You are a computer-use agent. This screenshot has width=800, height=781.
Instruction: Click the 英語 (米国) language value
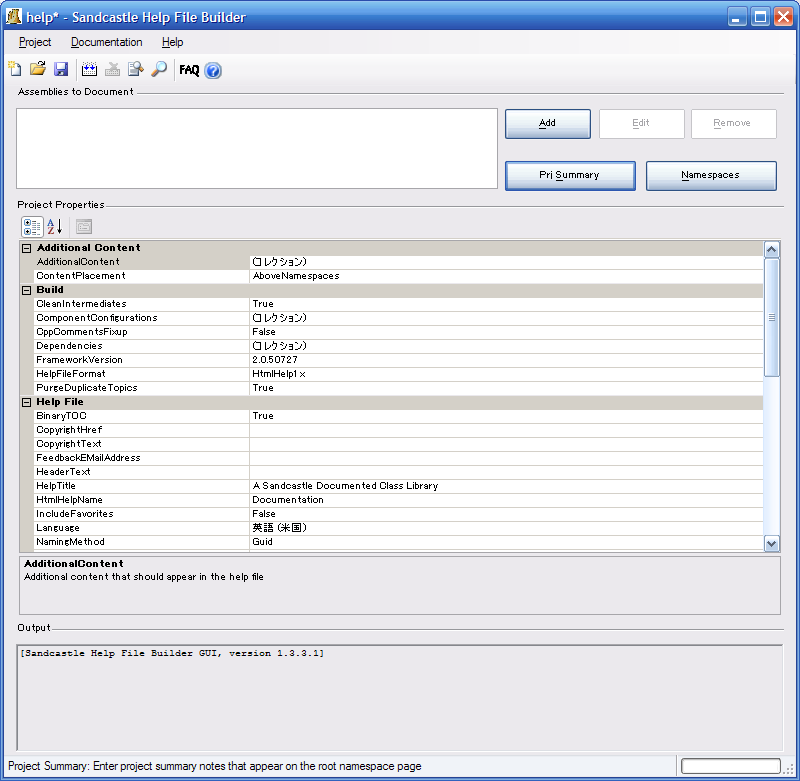280,528
